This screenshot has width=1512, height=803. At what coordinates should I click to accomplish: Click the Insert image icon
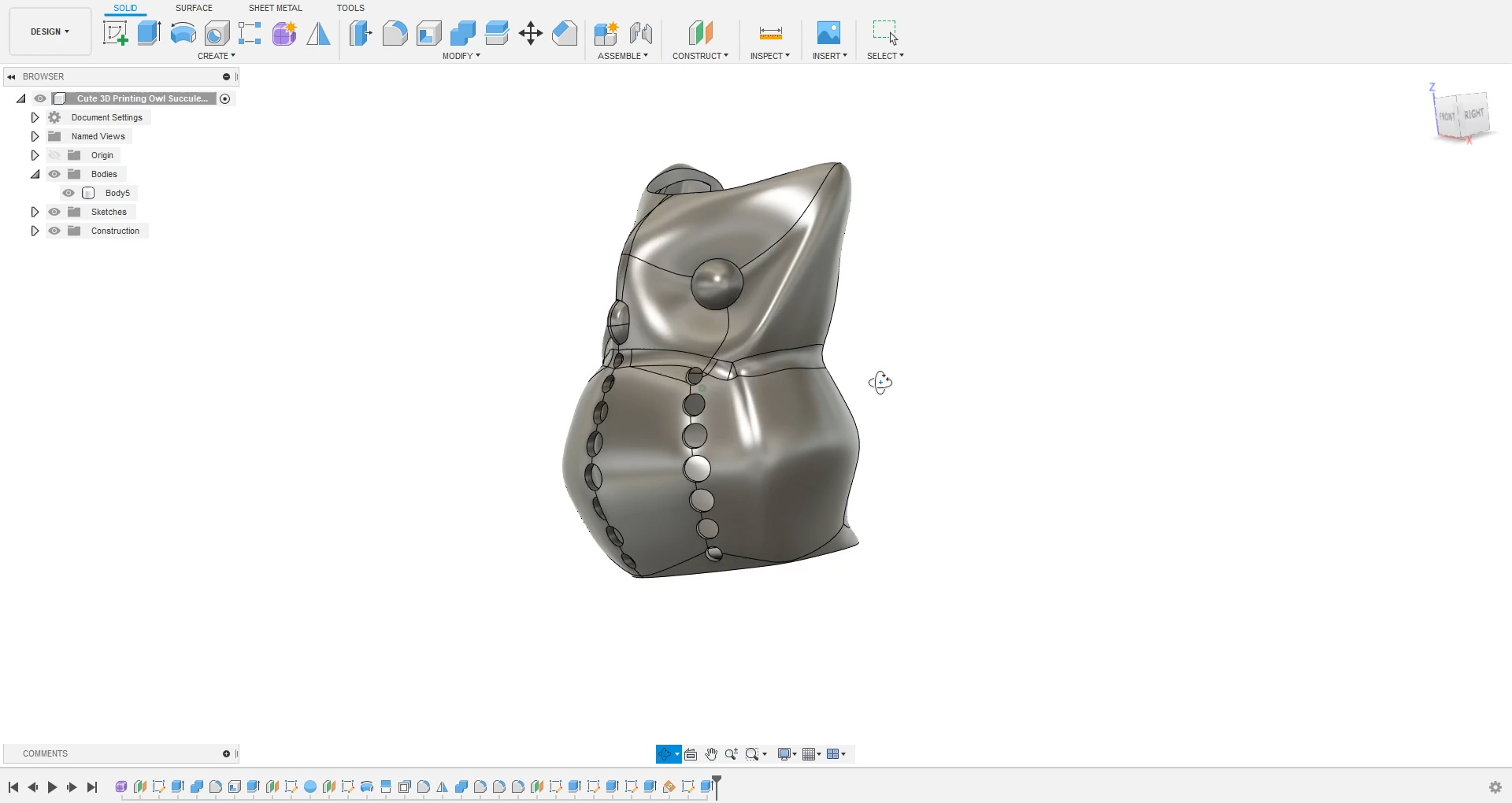tap(828, 33)
